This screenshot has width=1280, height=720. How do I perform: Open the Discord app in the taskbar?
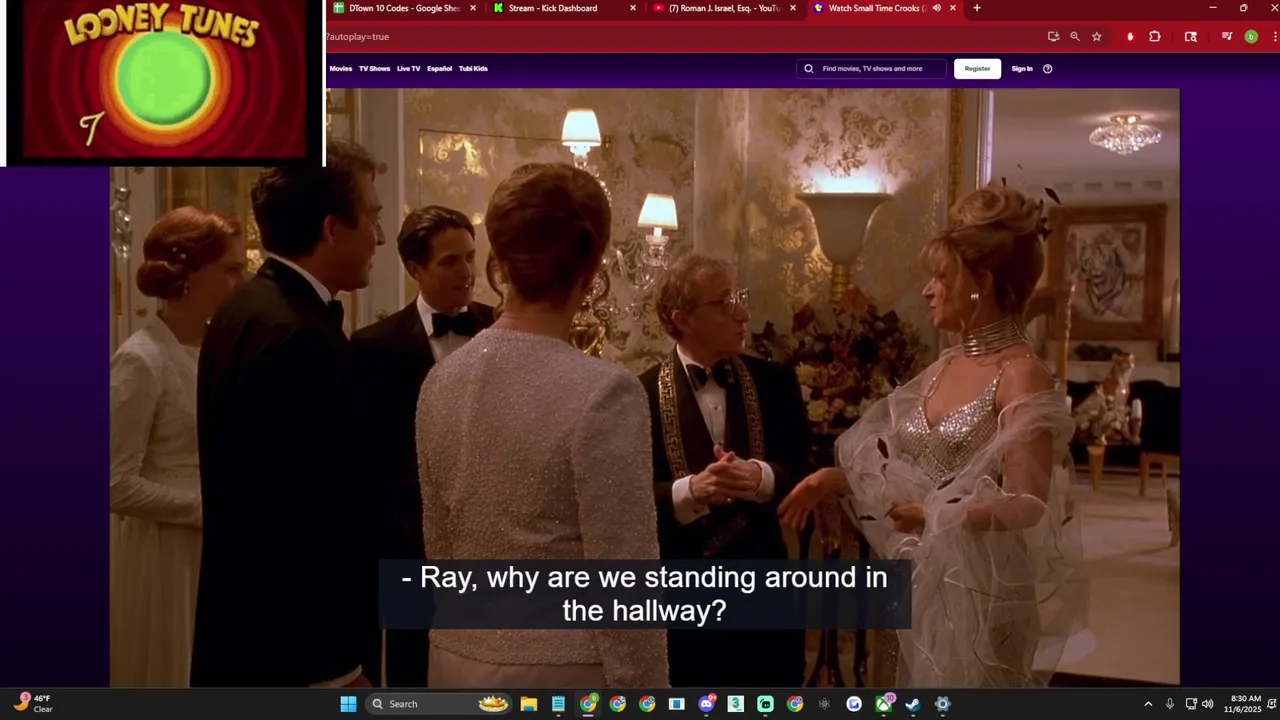[x=706, y=704]
